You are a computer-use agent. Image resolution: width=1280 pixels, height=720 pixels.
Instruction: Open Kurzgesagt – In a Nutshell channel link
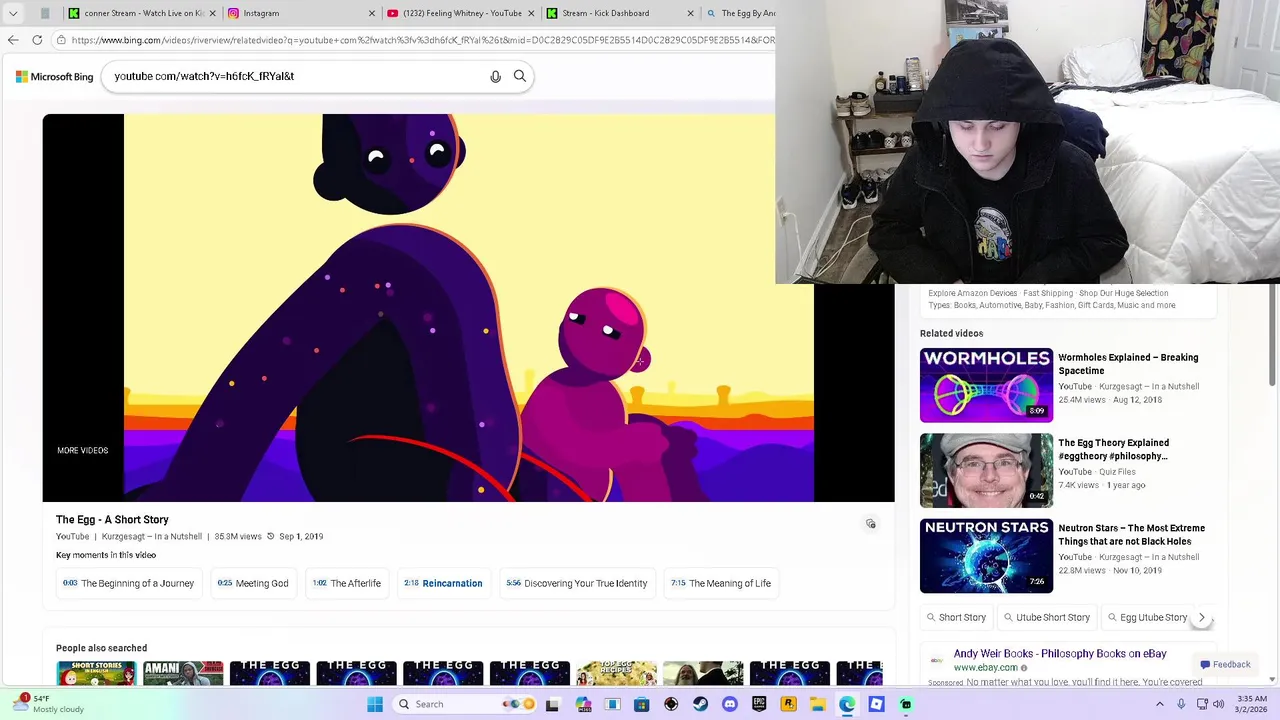(152, 536)
